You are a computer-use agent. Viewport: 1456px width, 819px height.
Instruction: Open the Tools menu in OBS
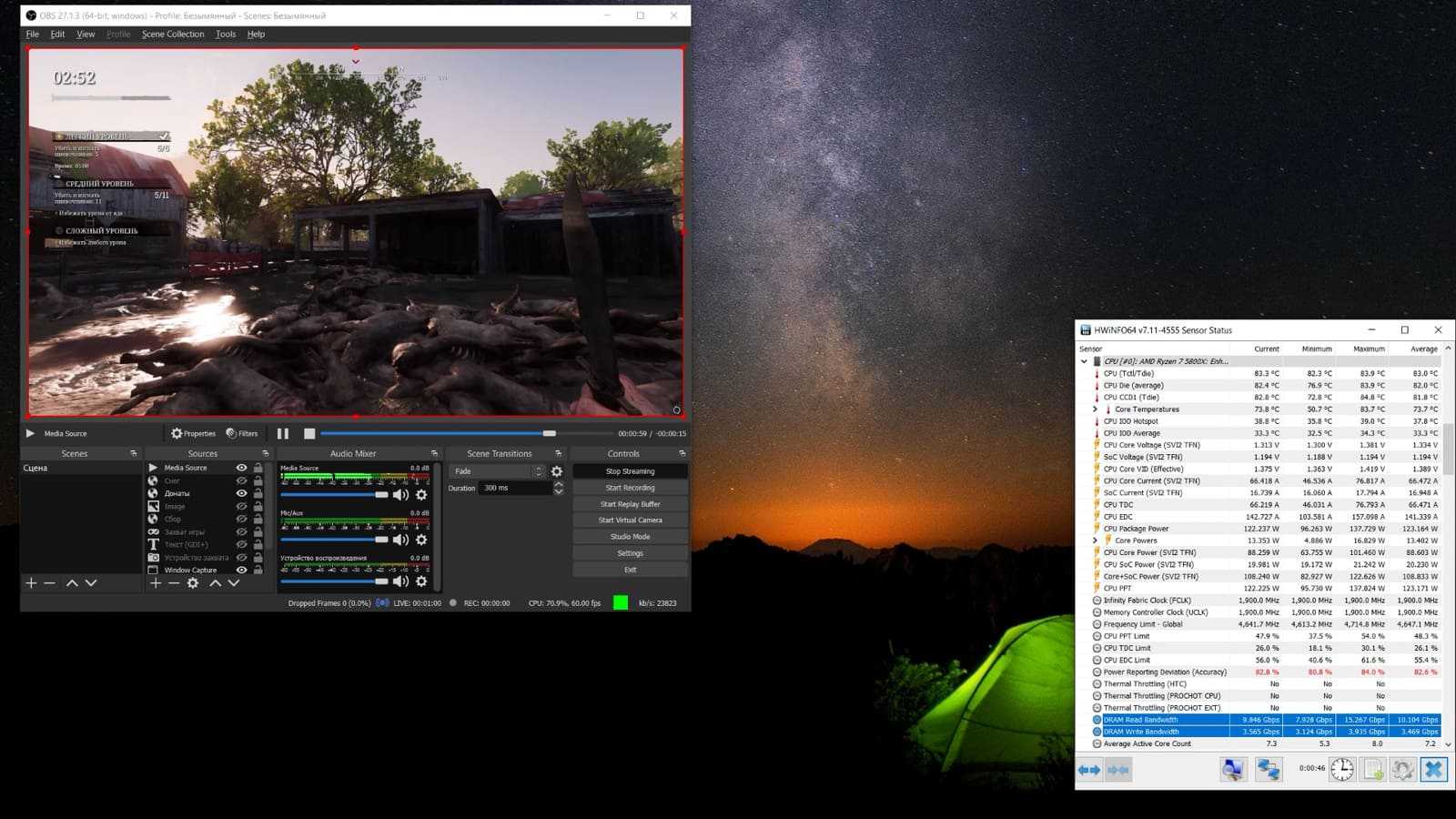[x=226, y=35]
